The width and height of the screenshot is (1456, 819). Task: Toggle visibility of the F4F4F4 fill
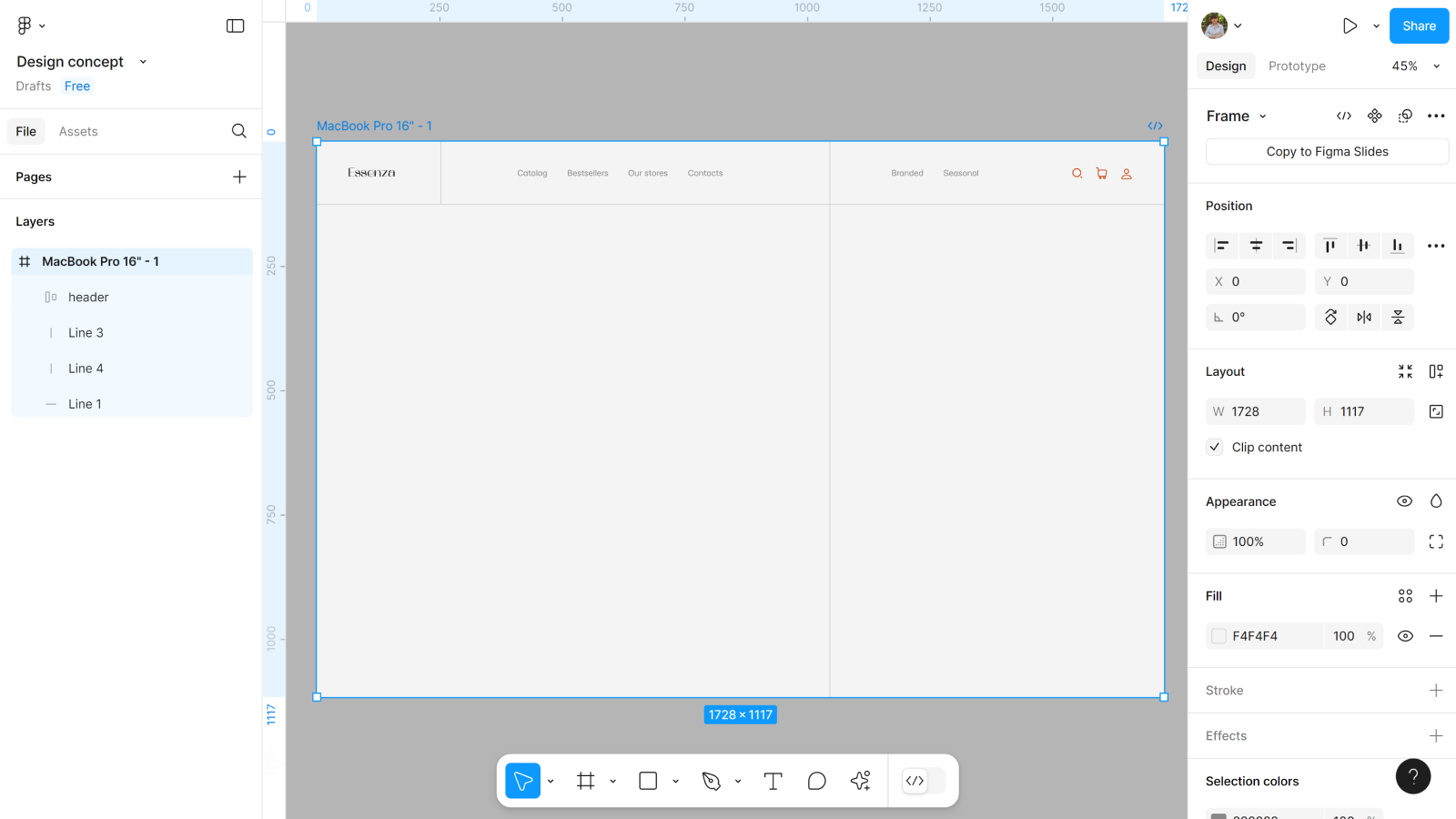1405,636
